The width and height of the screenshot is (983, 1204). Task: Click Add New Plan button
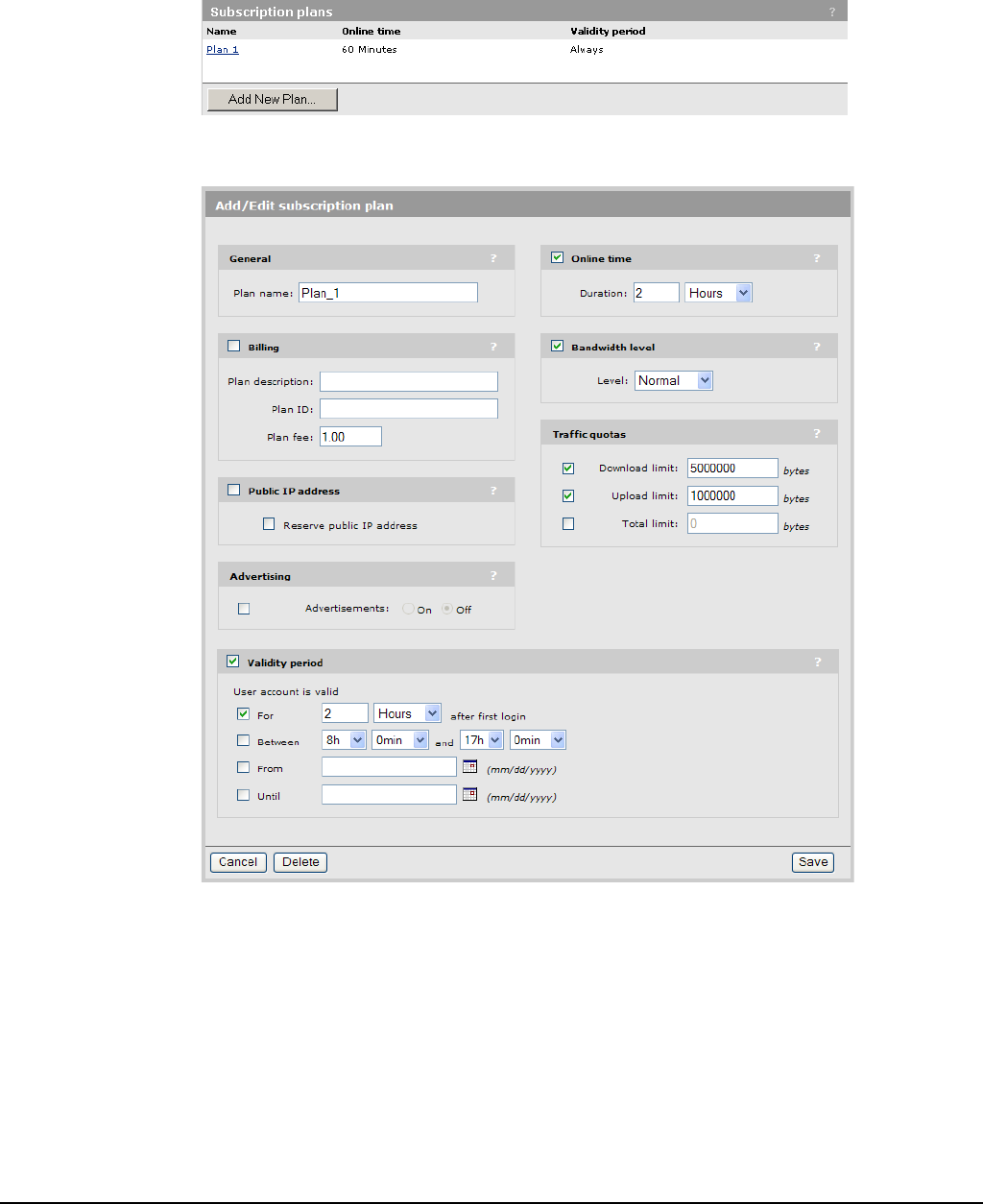pos(273,99)
